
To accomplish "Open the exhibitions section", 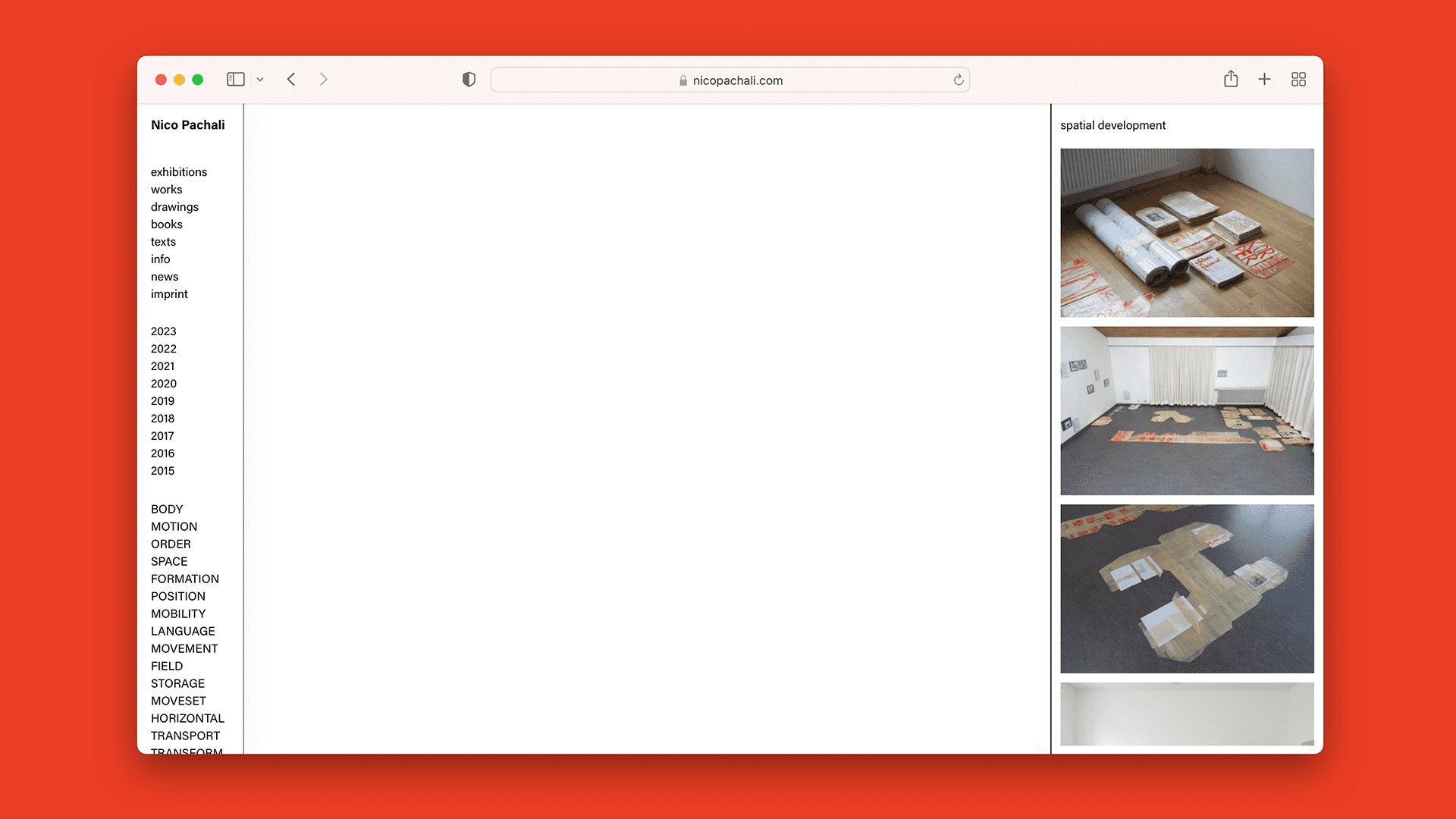I will point(179,172).
